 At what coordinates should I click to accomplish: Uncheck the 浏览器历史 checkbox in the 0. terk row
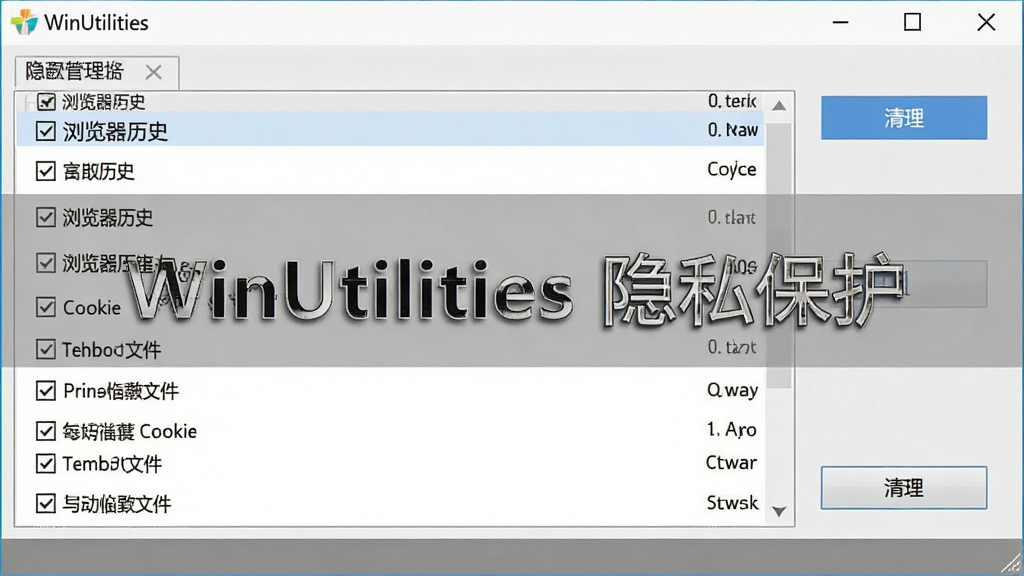pos(46,101)
